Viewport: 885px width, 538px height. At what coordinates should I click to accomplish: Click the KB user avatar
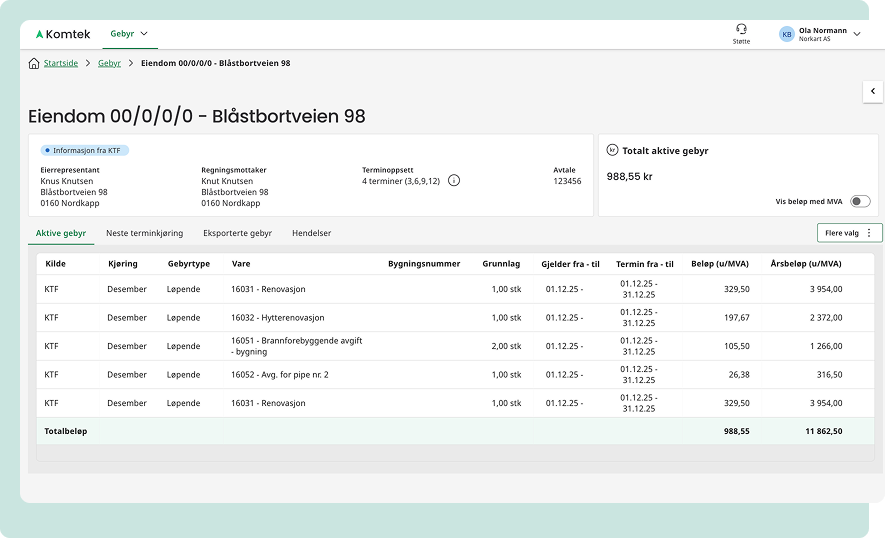[786, 34]
